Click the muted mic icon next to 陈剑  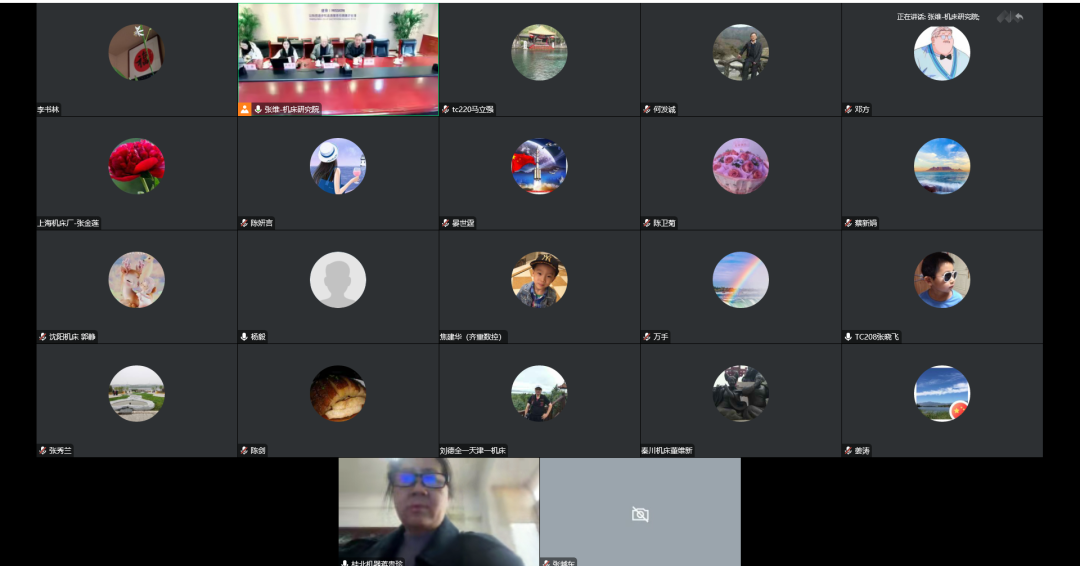(x=244, y=450)
